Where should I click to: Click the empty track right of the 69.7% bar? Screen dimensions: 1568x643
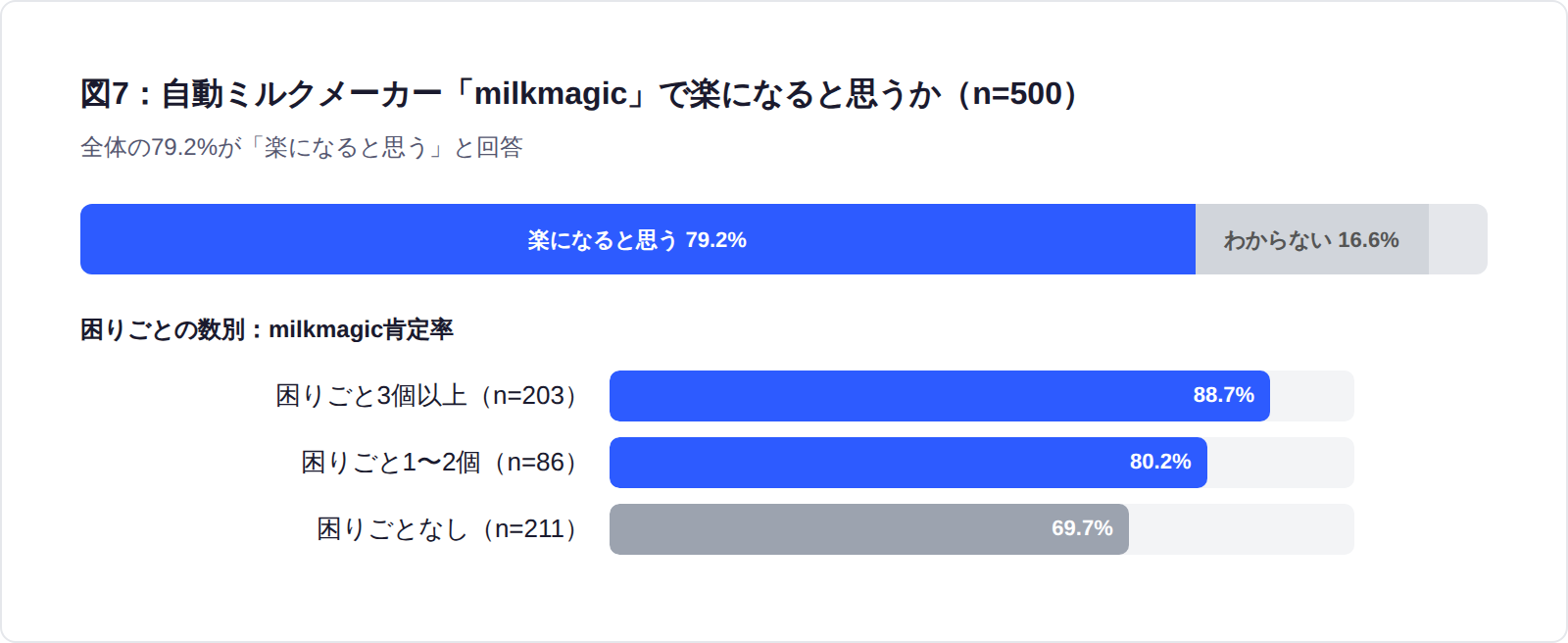coord(1241,529)
